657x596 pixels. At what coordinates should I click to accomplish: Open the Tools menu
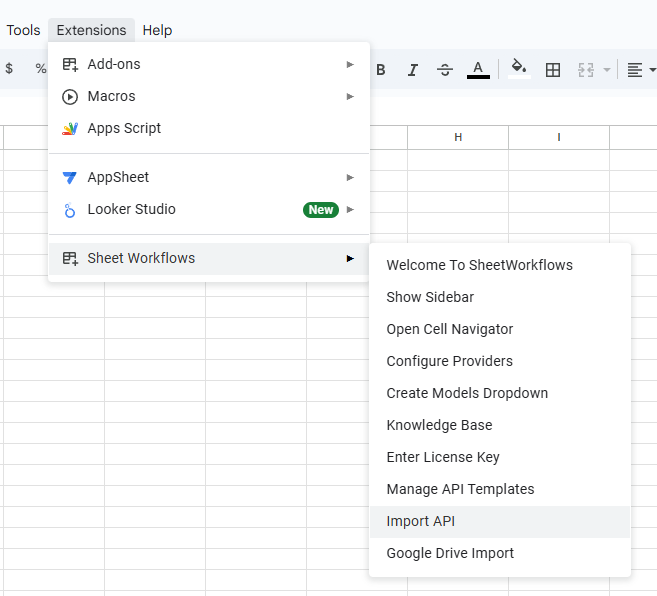(23, 30)
